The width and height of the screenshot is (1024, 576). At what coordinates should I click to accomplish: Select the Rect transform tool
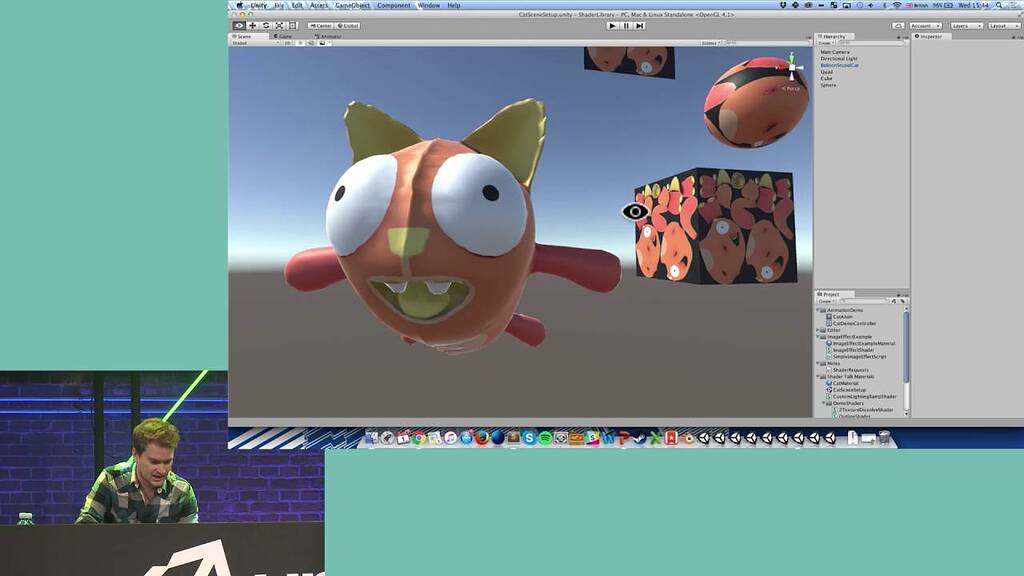point(293,25)
